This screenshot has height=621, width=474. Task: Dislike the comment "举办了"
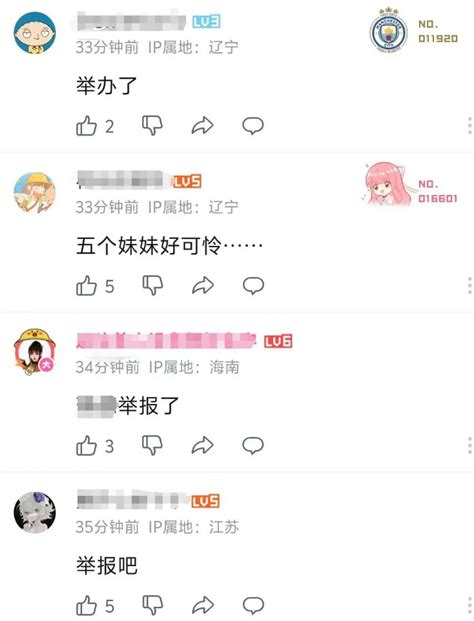coord(152,126)
